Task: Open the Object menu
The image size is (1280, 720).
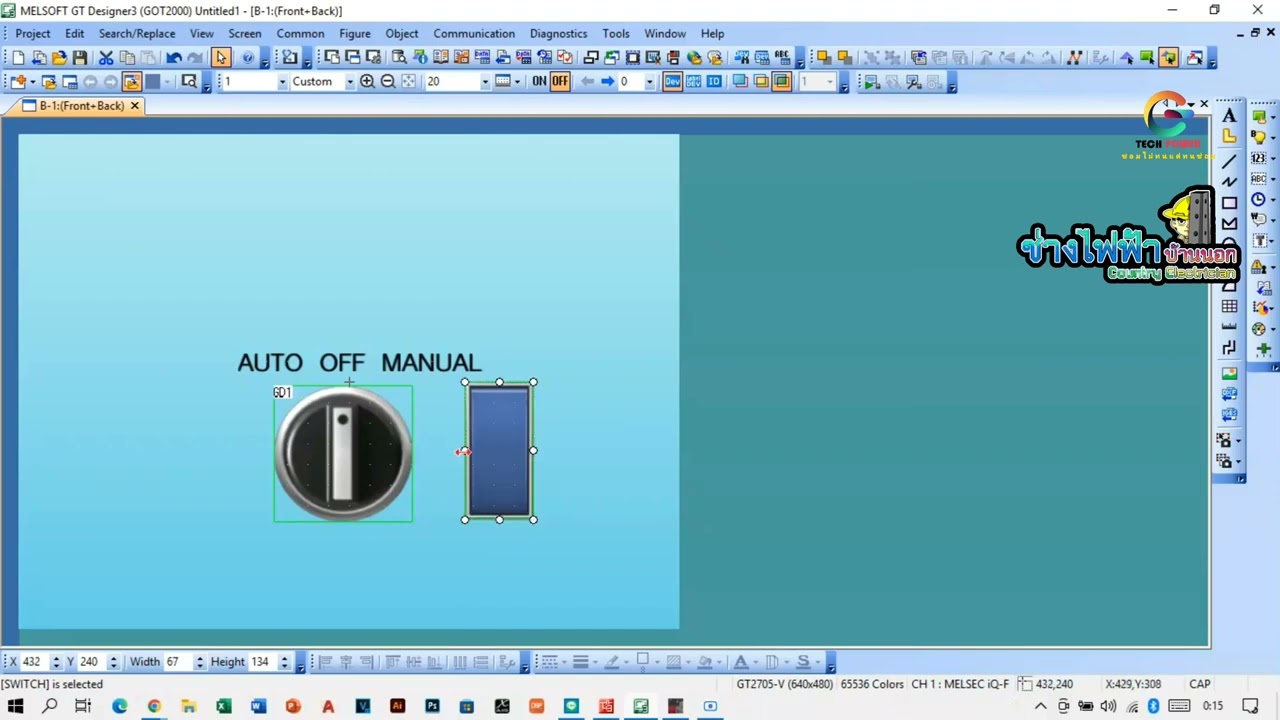Action: pos(402,33)
